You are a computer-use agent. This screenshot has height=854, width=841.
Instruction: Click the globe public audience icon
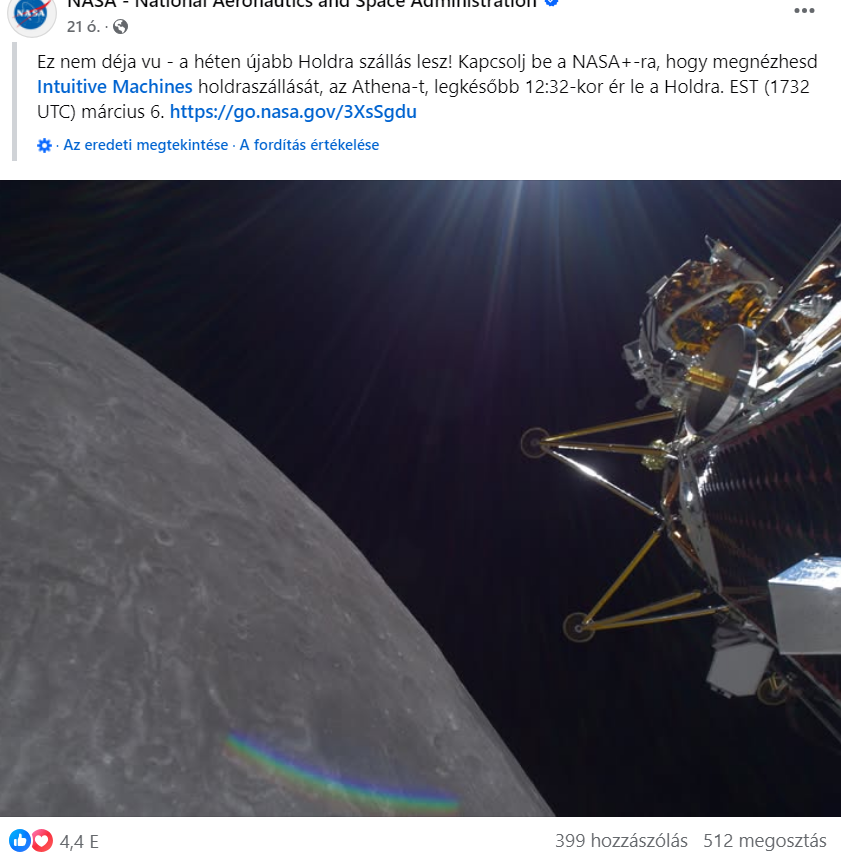click(x=120, y=26)
